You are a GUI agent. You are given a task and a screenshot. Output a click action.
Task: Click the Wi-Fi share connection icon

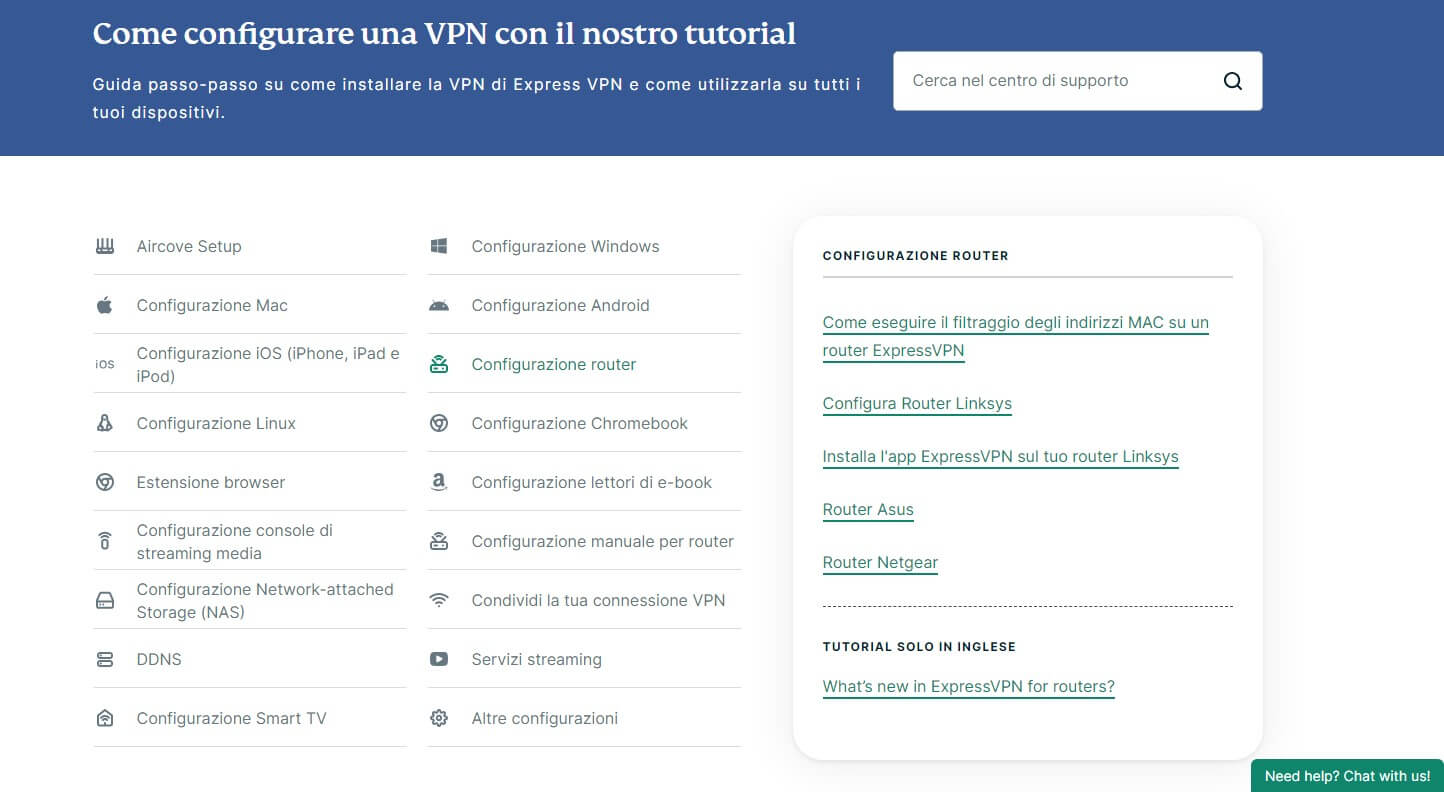click(439, 600)
